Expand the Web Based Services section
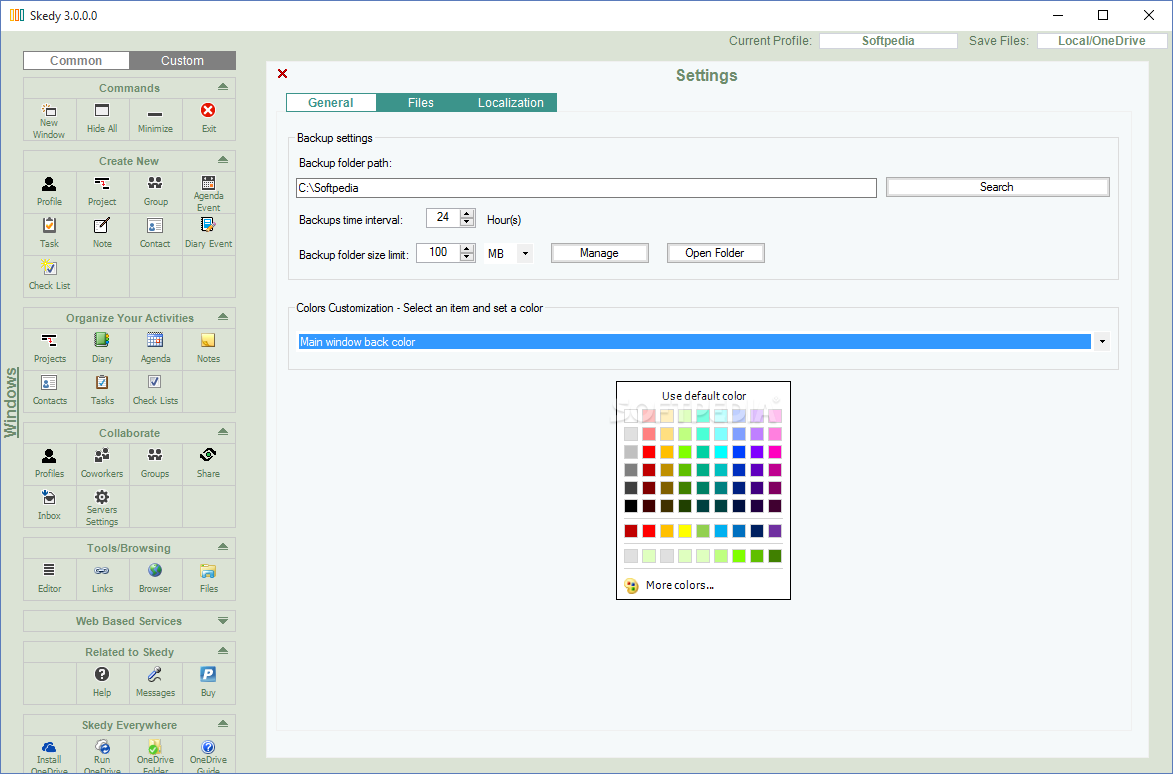Image resolution: width=1173 pixels, height=774 pixels. click(223, 621)
